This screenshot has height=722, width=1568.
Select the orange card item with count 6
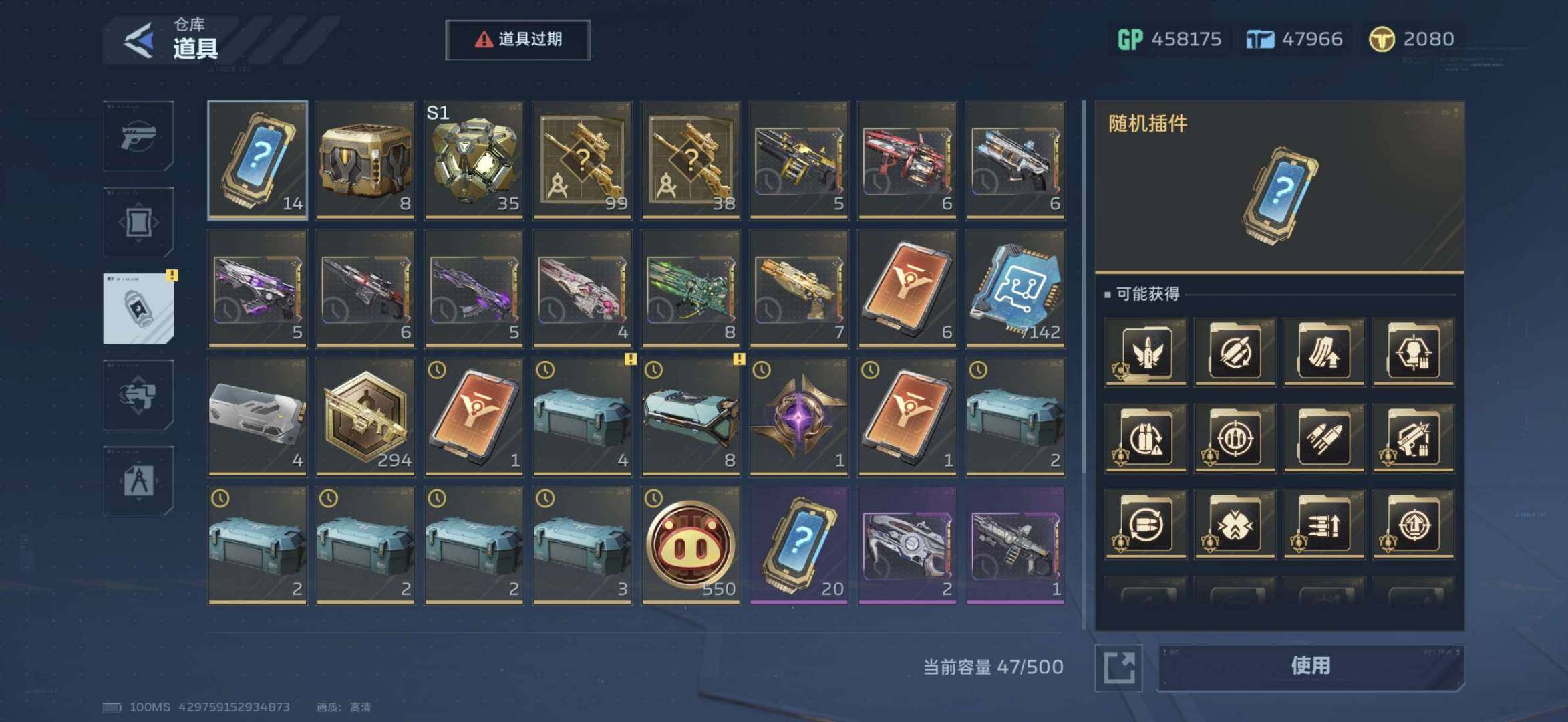click(907, 288)
